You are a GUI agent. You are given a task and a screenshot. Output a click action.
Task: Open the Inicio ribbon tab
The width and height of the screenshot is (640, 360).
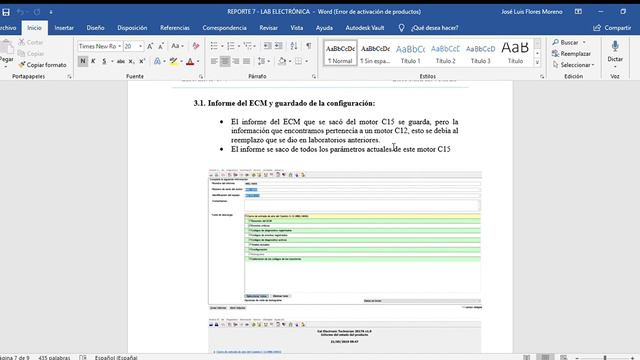pos(34,28)
